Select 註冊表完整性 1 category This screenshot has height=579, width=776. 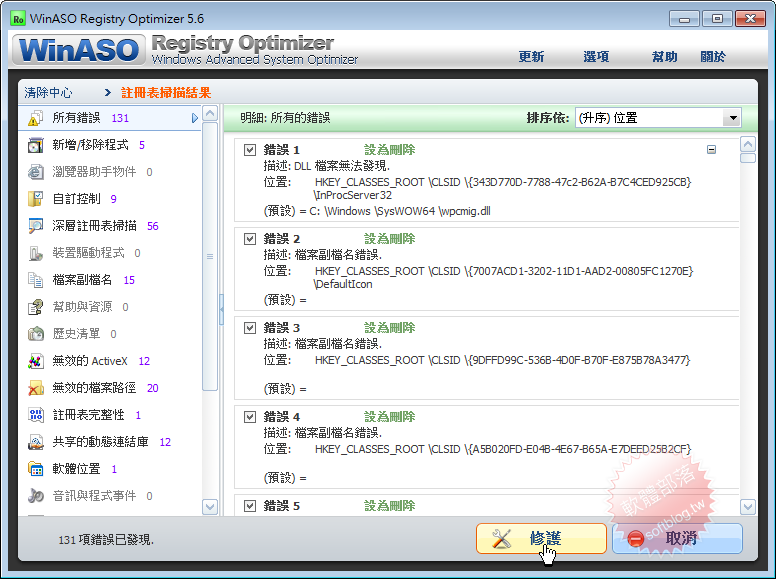[110, 415]
